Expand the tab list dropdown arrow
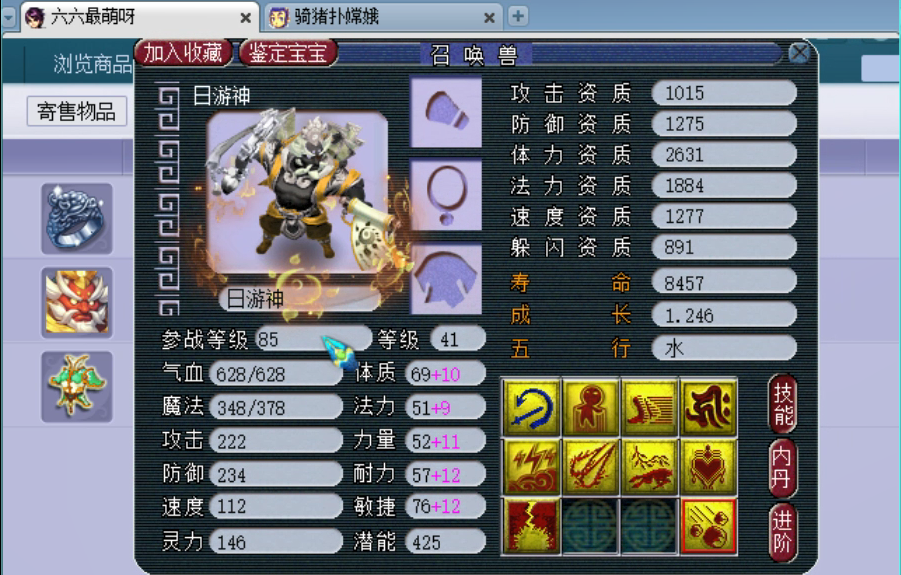901x575 pixels. [x=8, y=17]
